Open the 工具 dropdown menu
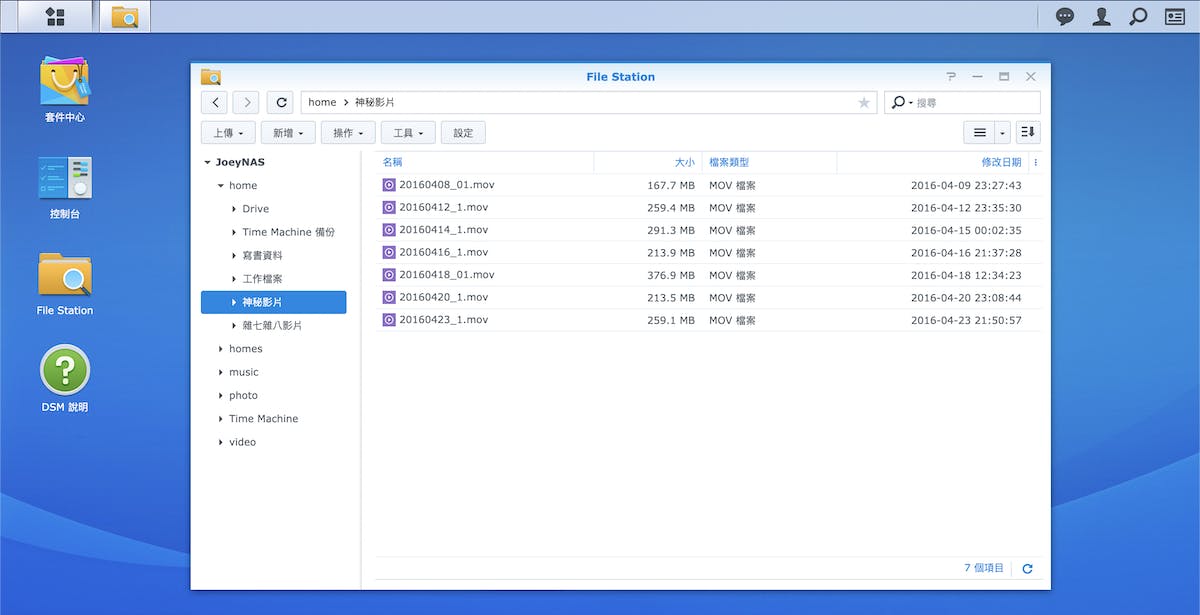This screenshot has height=615, width=1200. [x=408, y=132]
